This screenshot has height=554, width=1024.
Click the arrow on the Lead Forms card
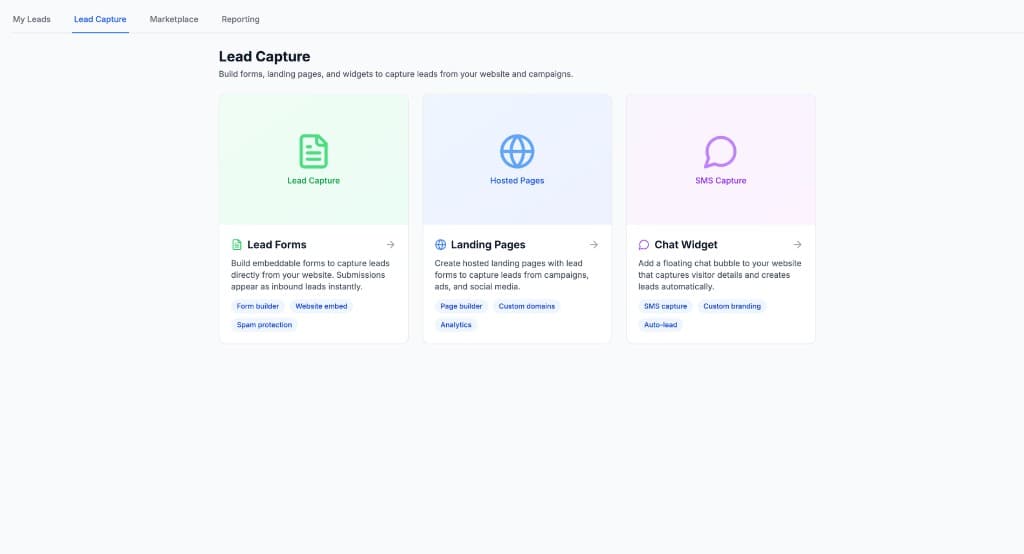click(x=390, y=245)
